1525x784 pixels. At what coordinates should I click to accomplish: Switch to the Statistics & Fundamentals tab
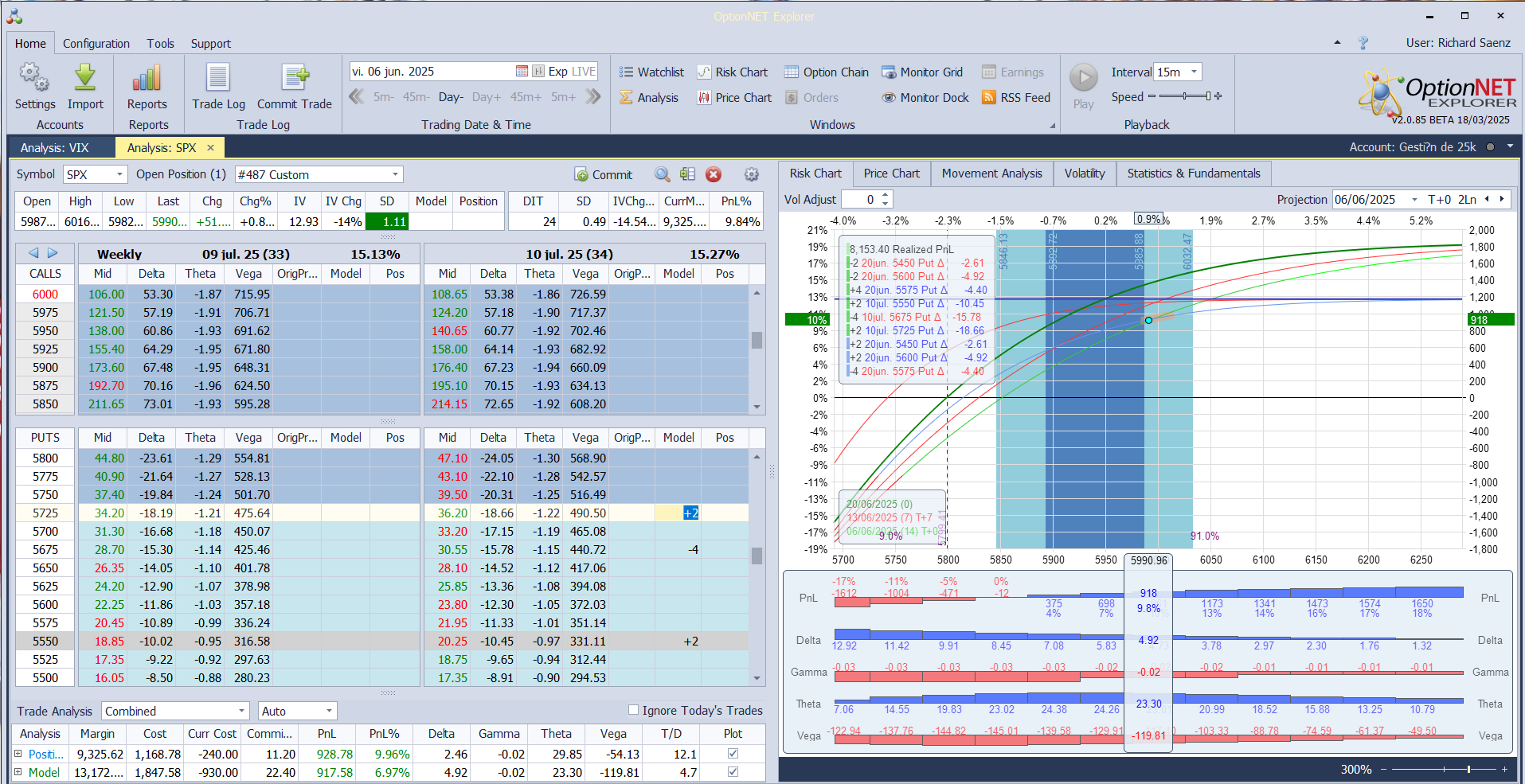[x=1193, y=174]
